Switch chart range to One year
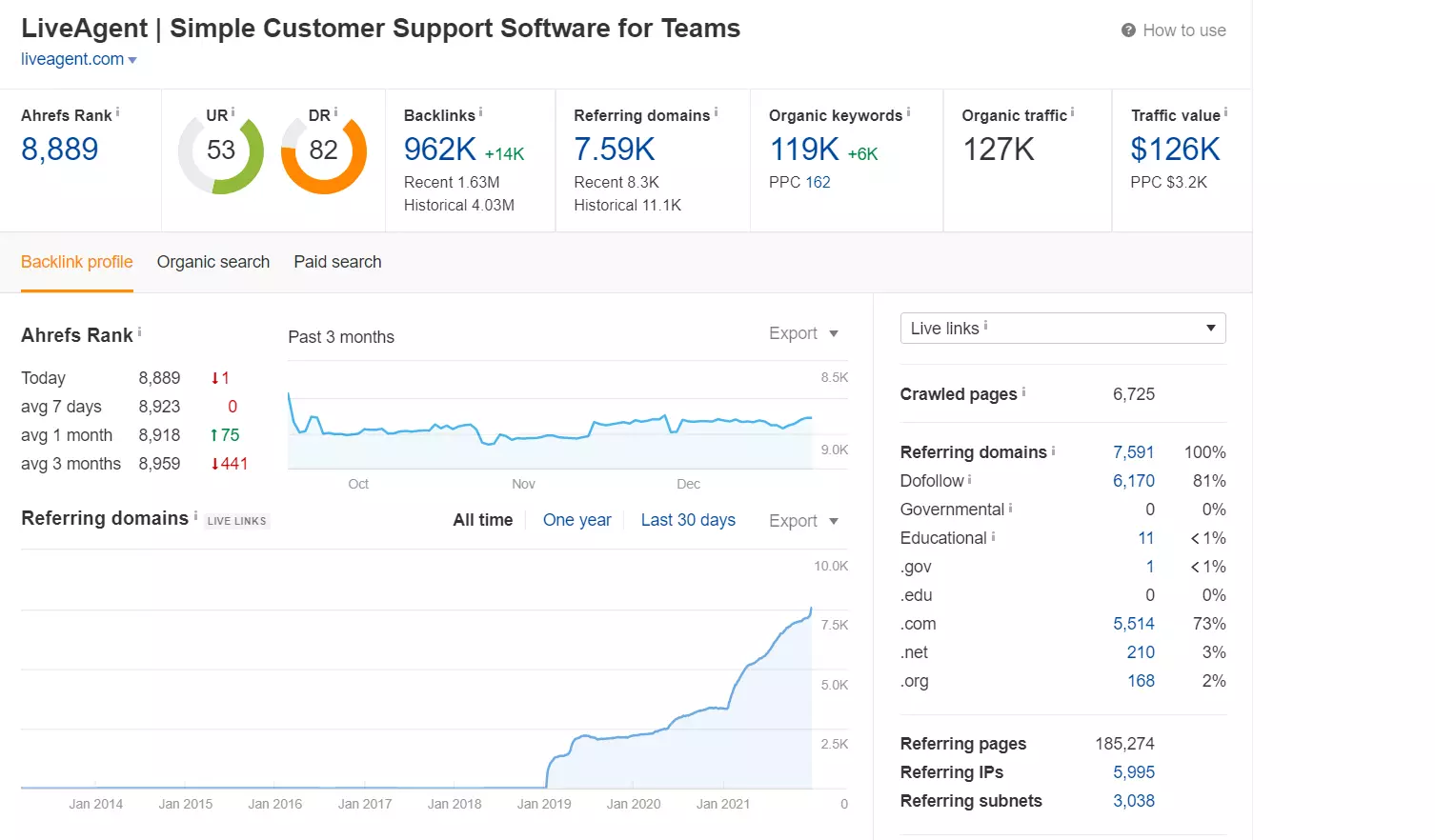Viewport: 1435px width, 840px height. point(576,520)
